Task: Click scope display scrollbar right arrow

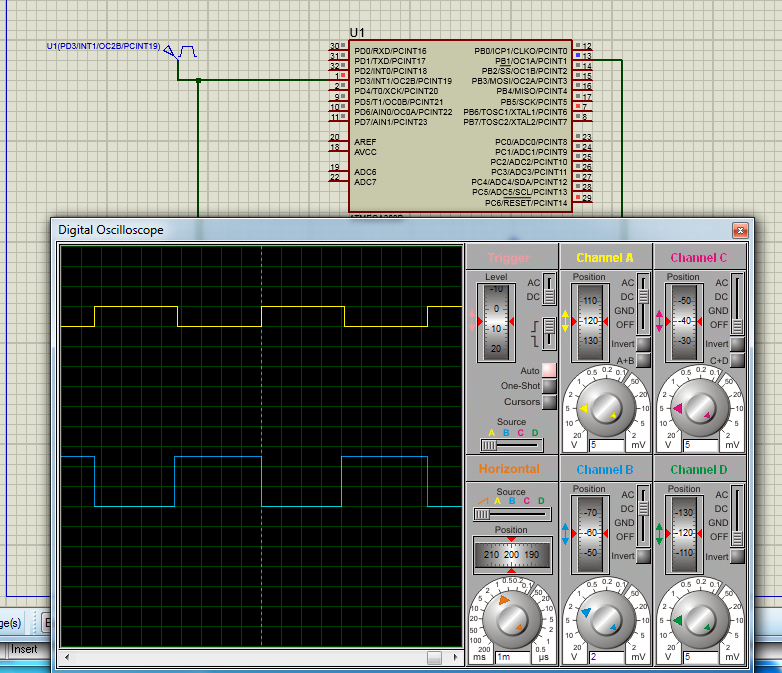Action: coord(455,657)
